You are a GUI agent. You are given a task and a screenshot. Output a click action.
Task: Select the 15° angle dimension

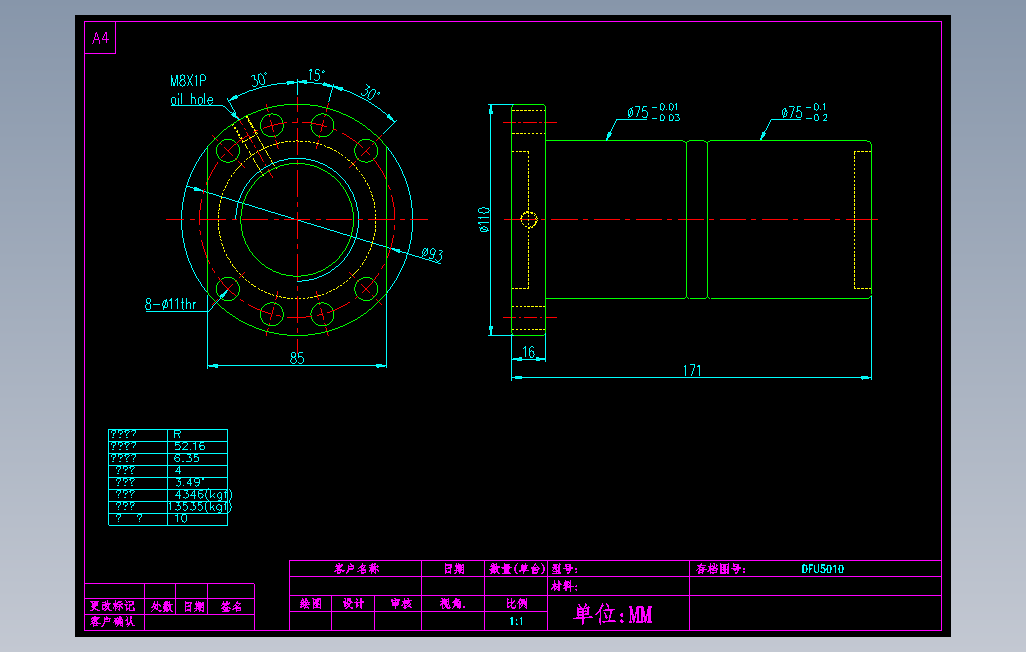pos(317,75)
